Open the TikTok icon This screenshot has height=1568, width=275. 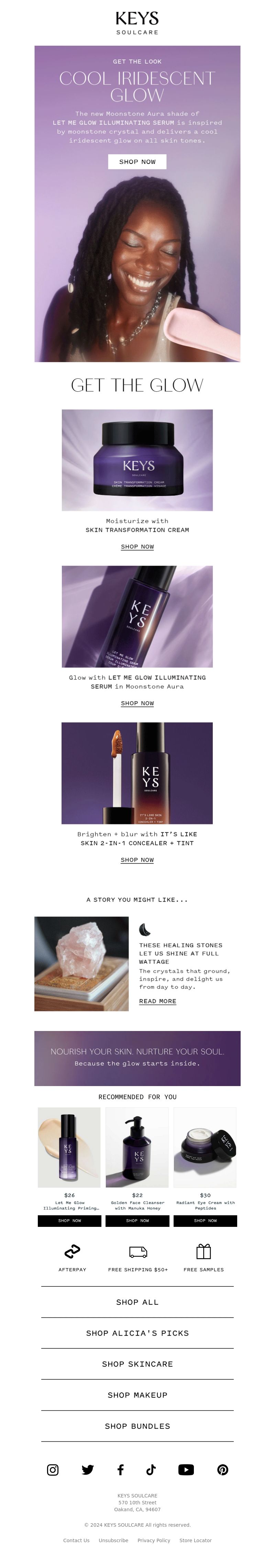click(151, 1470)
